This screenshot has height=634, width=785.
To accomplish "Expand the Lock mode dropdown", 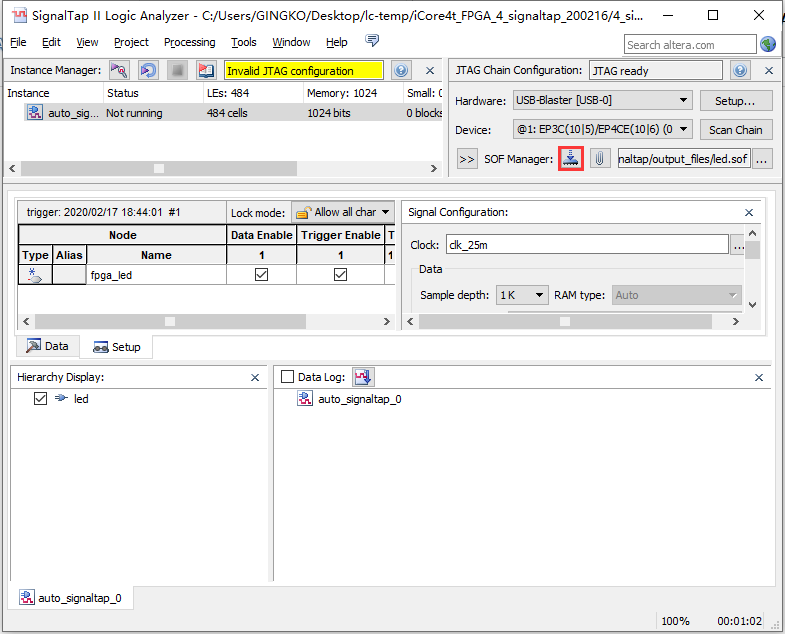I will point(342,212).
